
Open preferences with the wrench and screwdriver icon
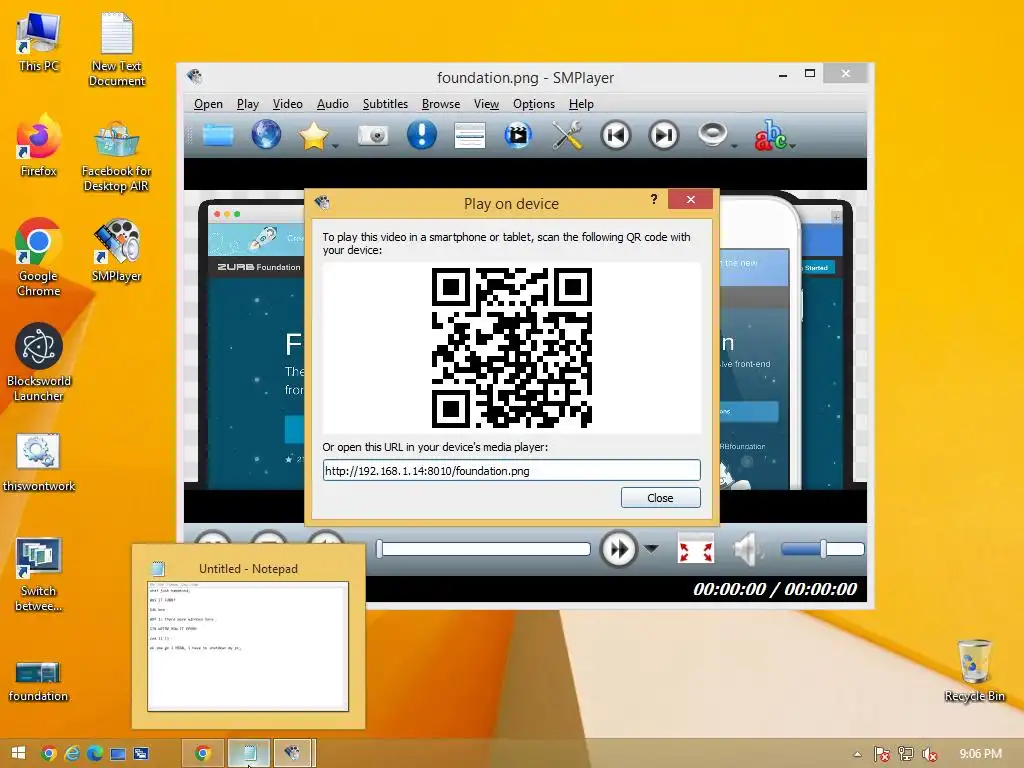pyautogui.click(x=567, y=135)
